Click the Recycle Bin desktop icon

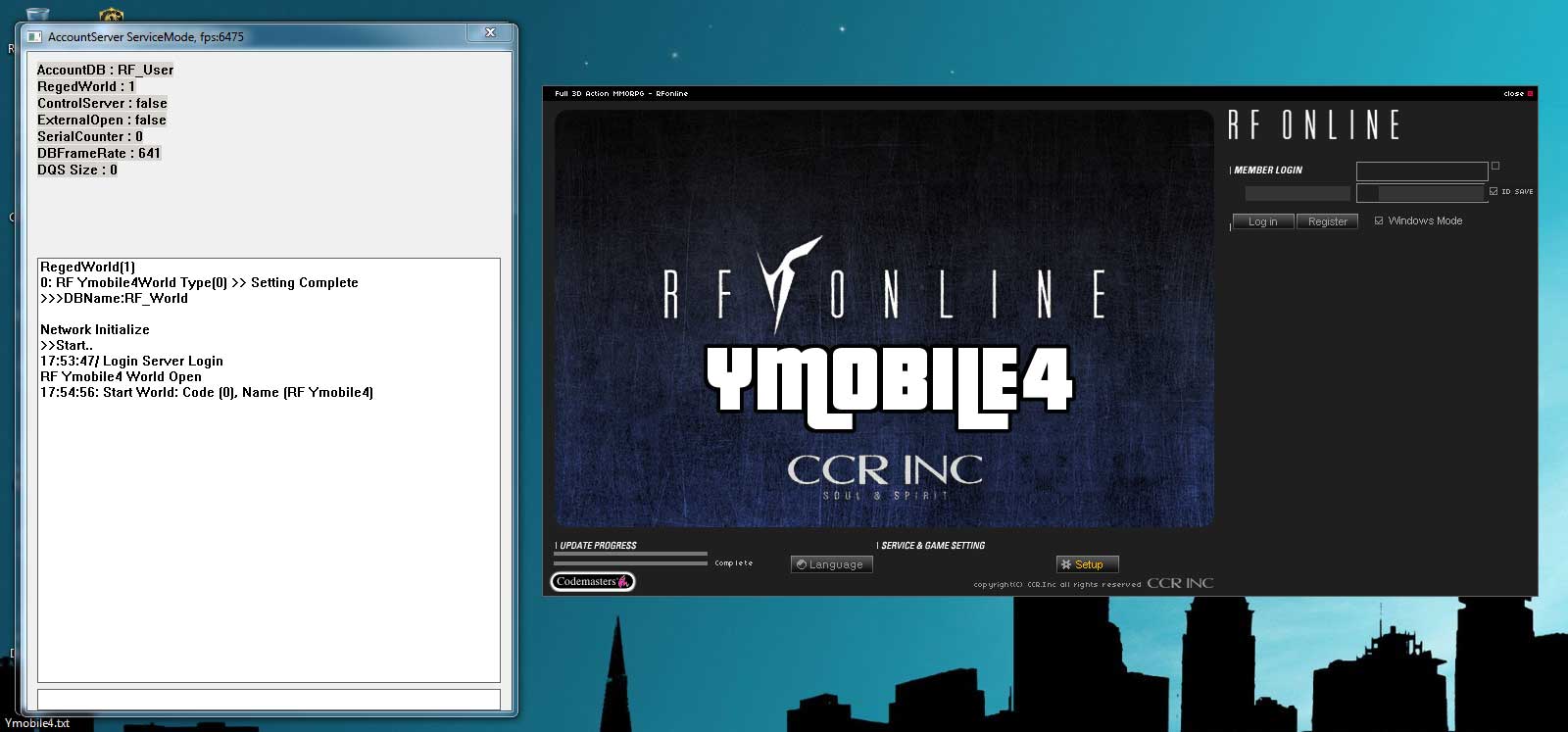coord(36,15)
